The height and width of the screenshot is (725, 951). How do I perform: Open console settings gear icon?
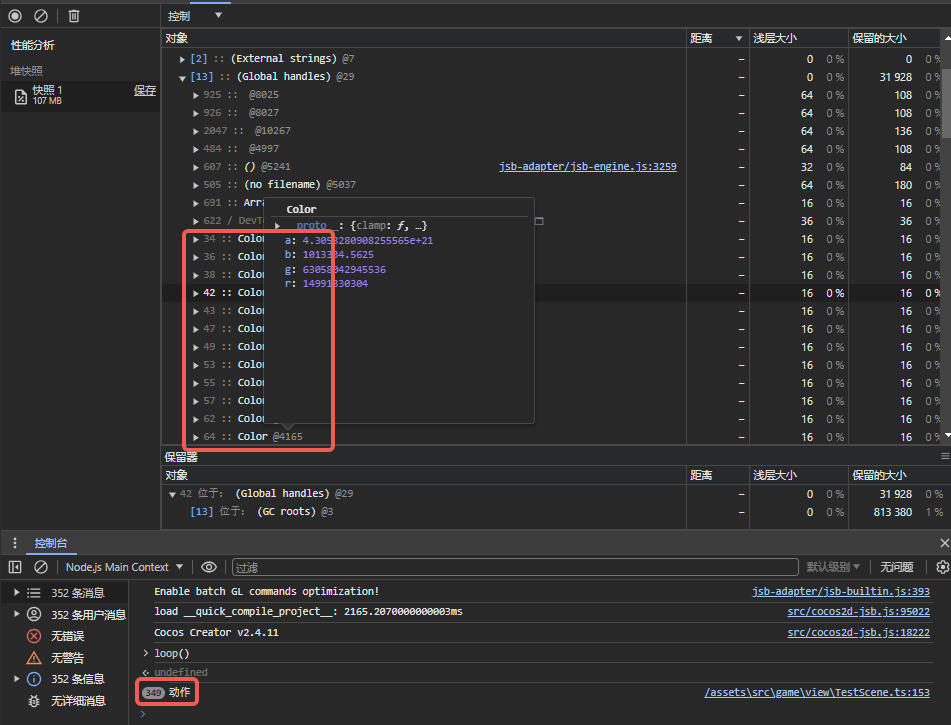pyautogui.click(x=943, y=567)
